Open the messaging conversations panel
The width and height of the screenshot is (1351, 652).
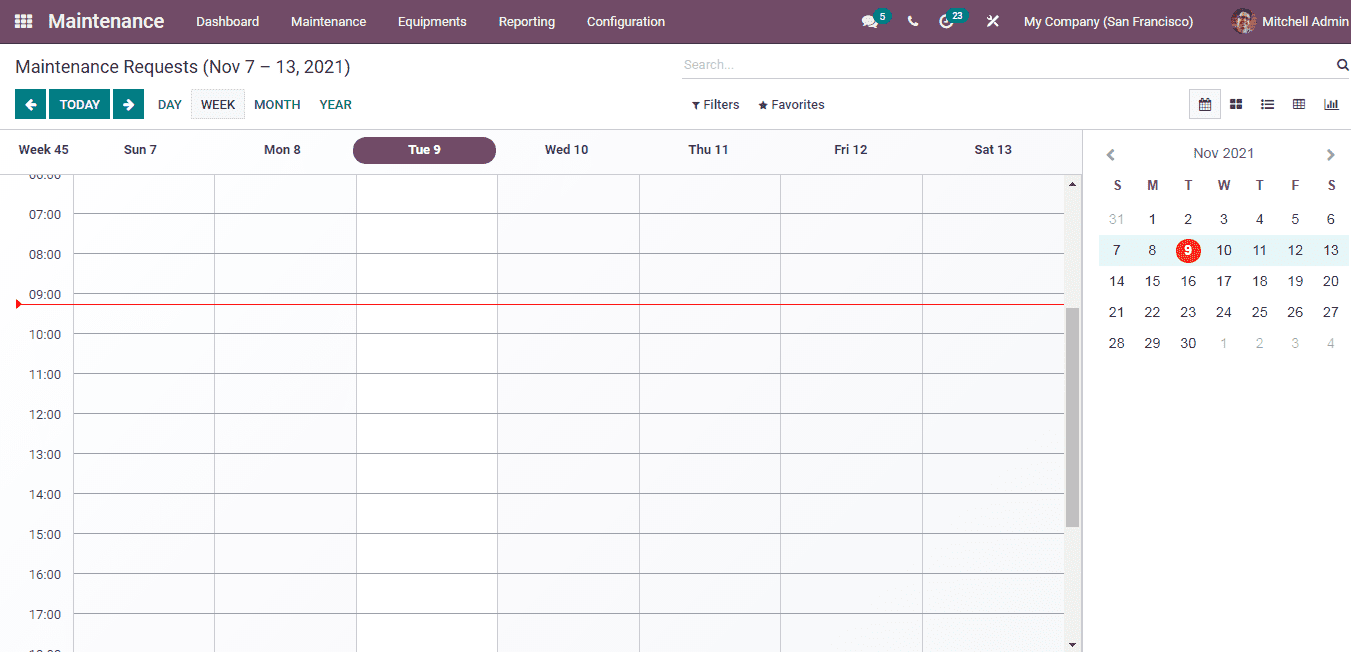870,20
